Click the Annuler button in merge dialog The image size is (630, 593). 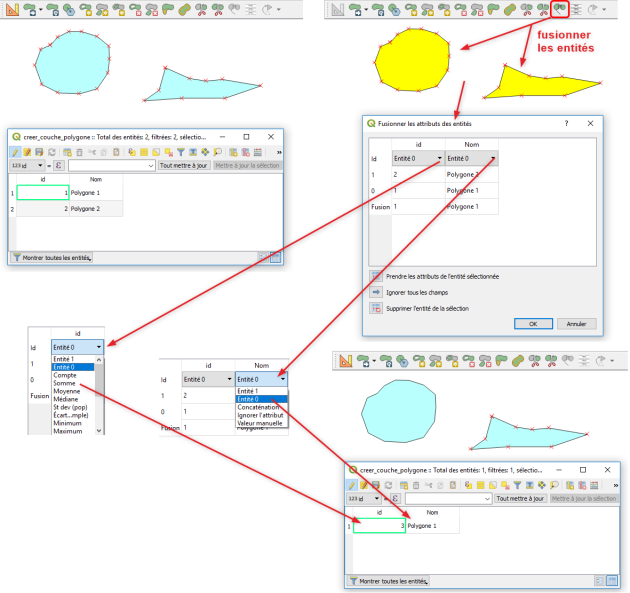tap(576, 324)
